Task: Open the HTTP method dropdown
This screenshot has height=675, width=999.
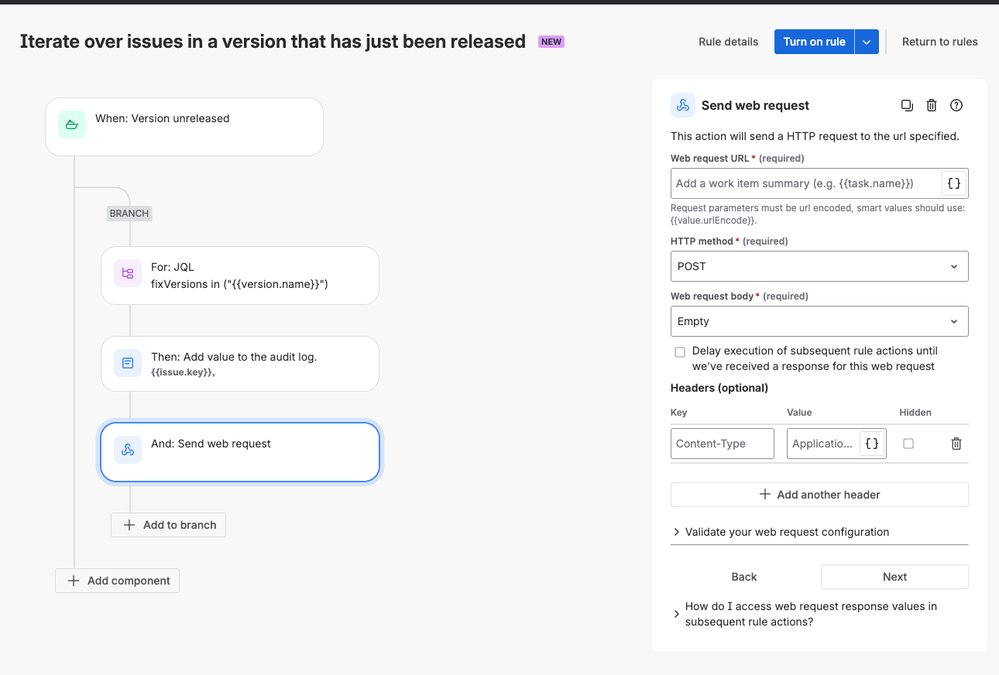Action: click(819, 267)
